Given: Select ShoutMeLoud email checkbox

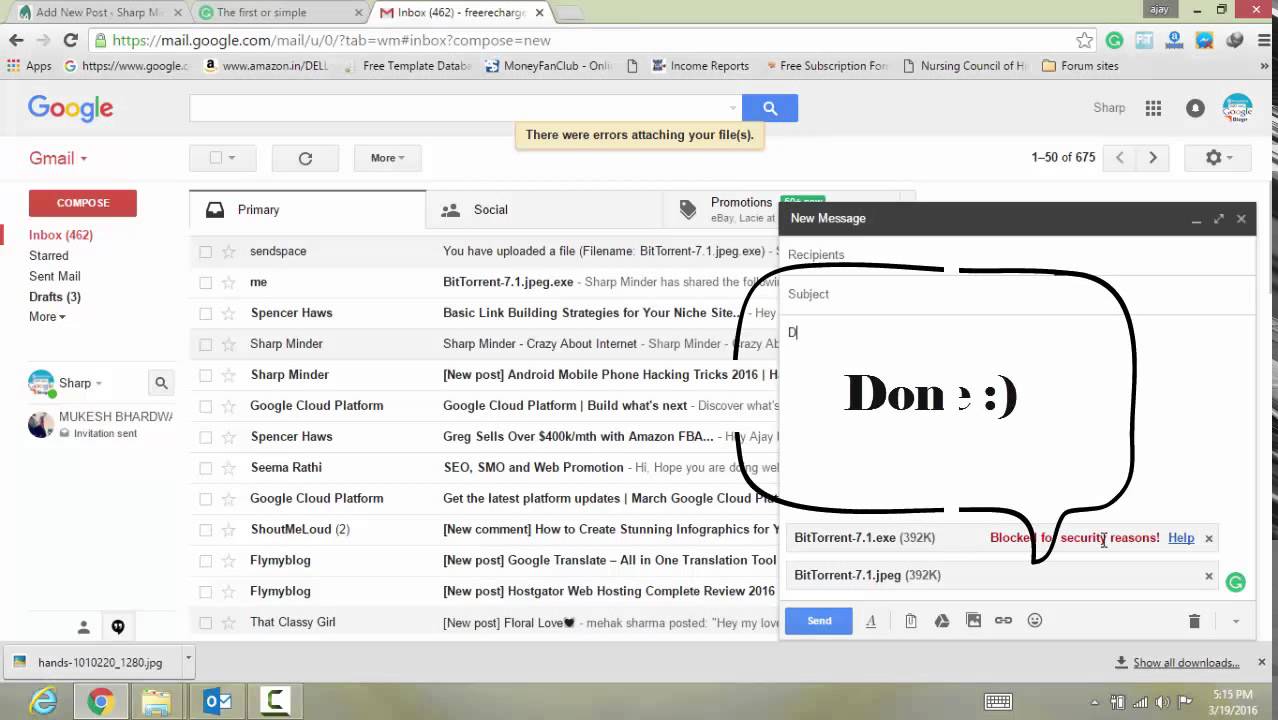Looking at the screenshot, I should (x=205, y=529).
